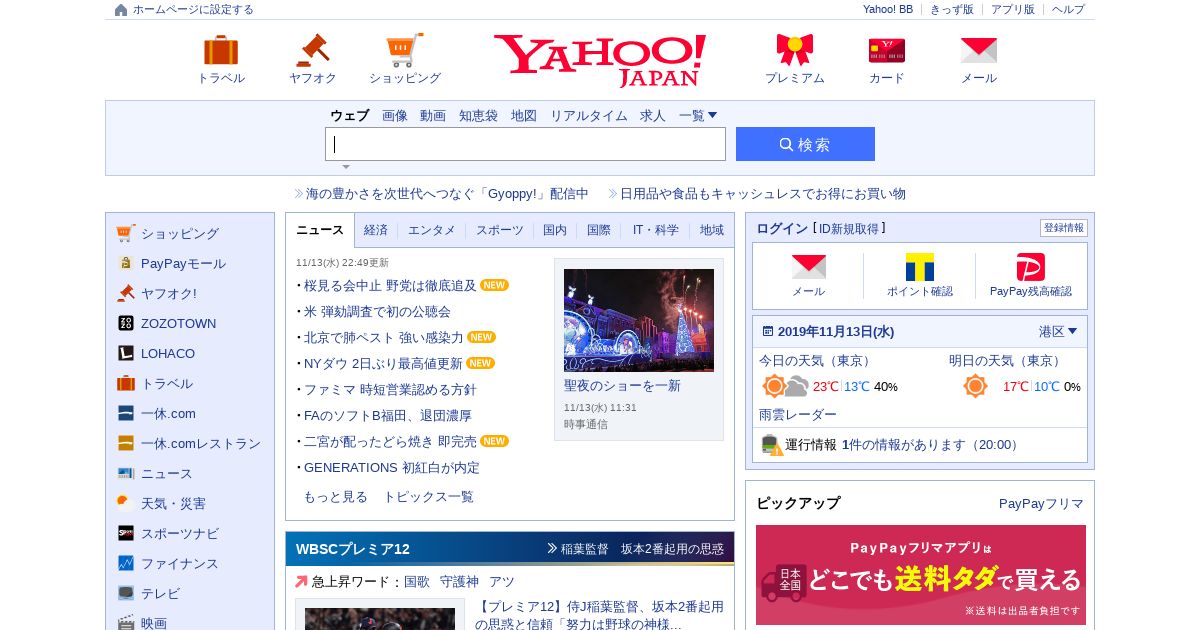Switch to the 経済 news tab
1200x630 pixels.
click(376, 230)
